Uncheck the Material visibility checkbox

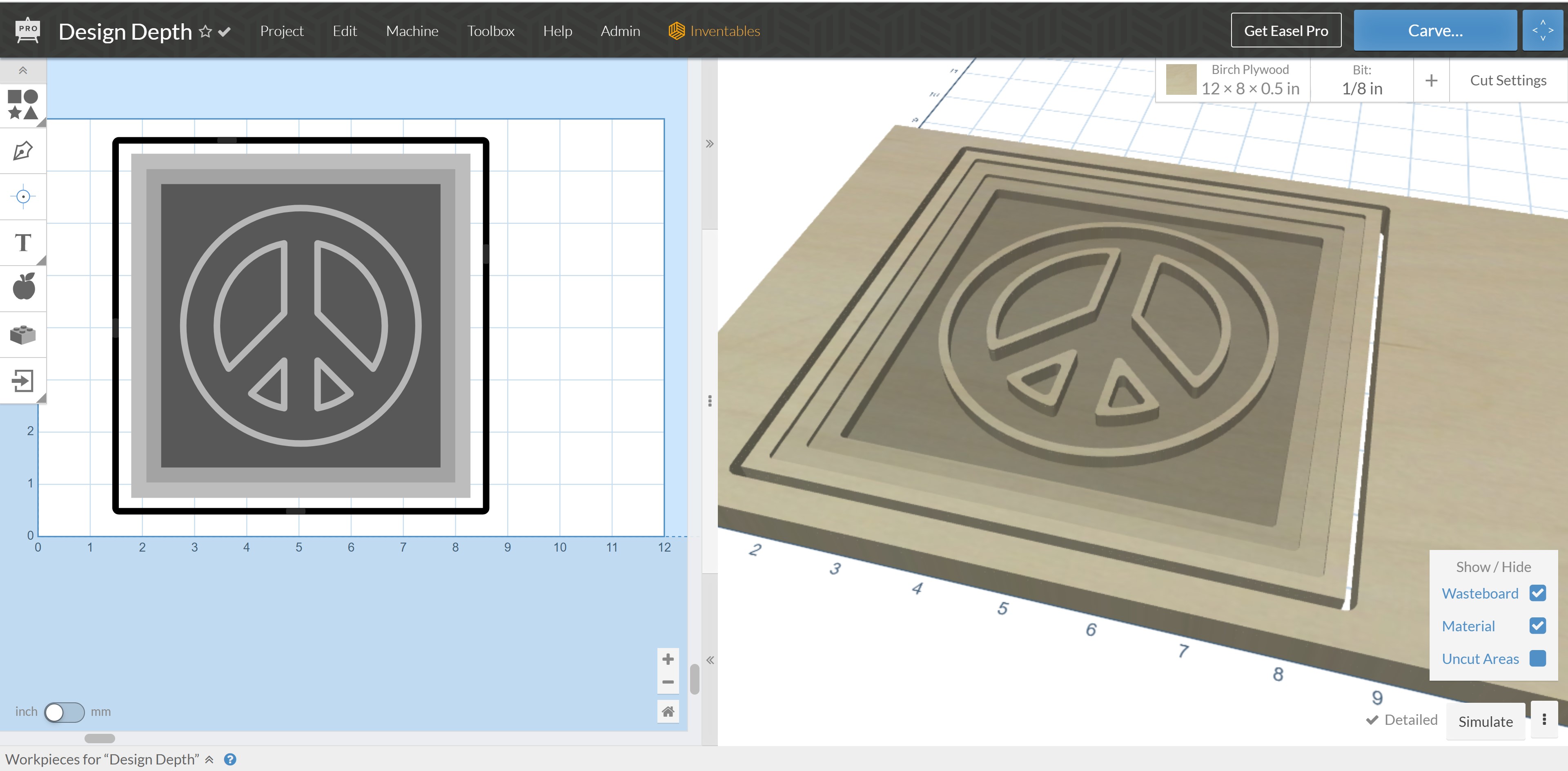pos(1537,626)
